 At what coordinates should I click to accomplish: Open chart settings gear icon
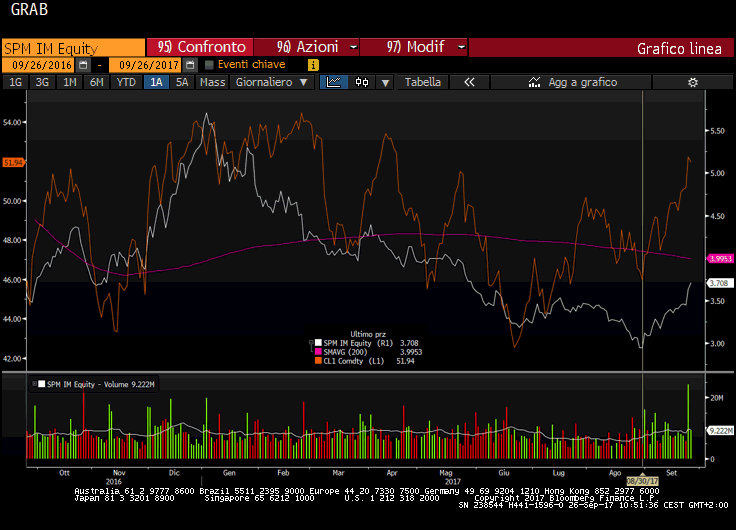click(x=692, y=82)
